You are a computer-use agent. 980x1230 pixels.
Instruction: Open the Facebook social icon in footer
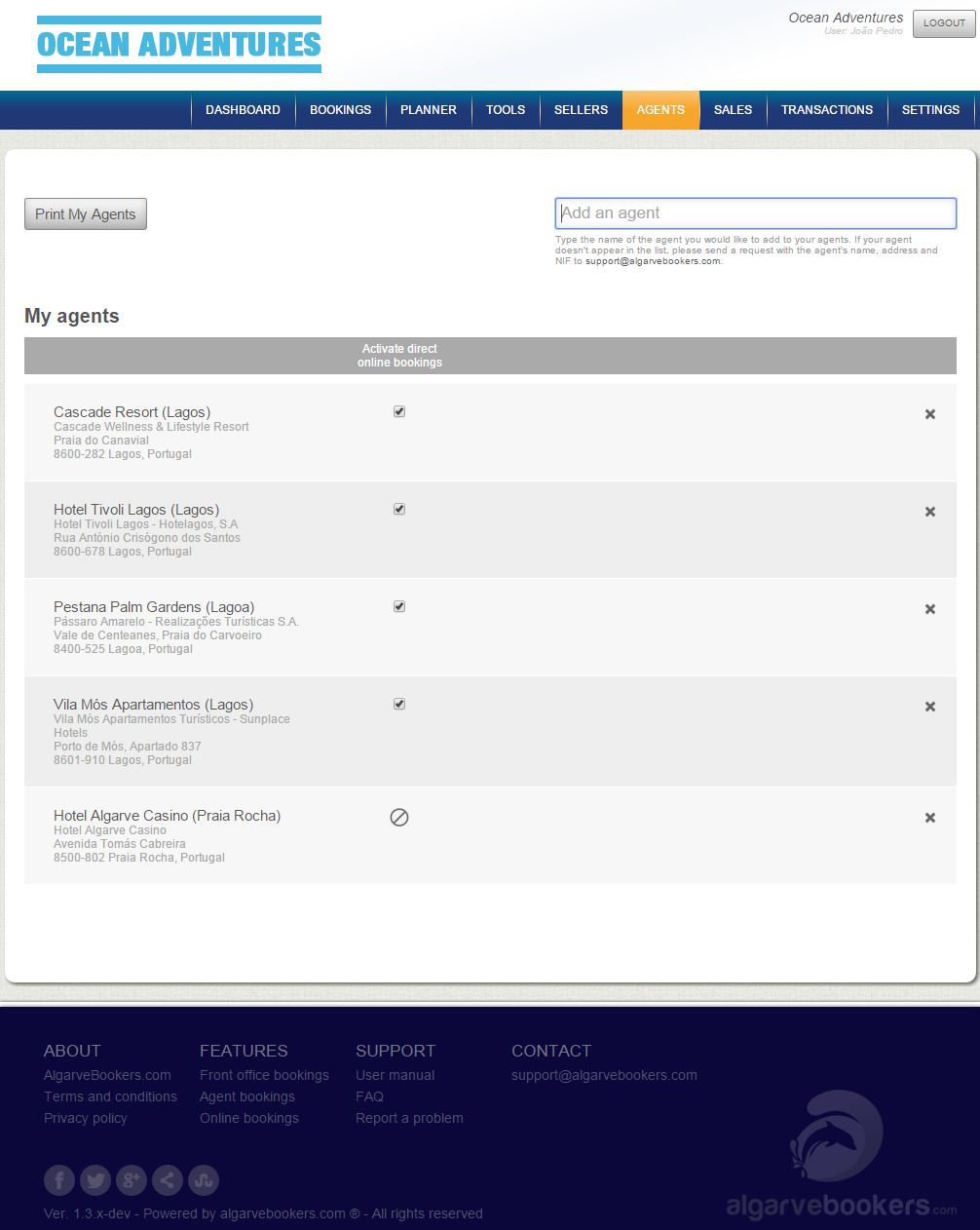coord(59,1180)
